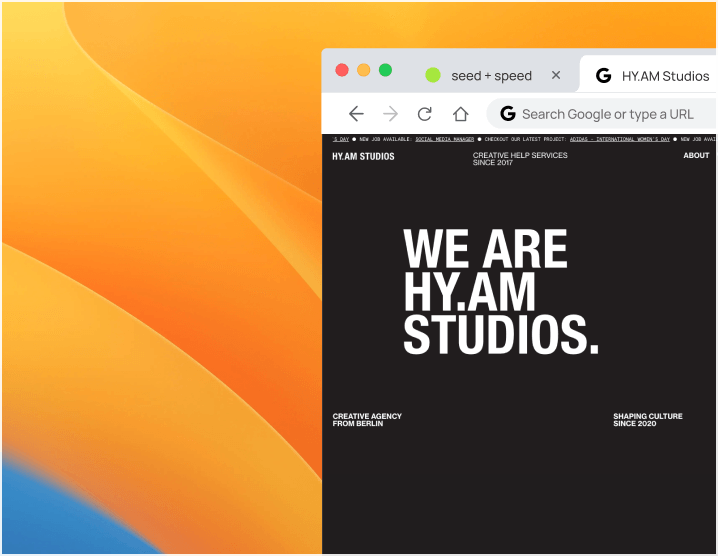The image size is (718, 556).
Task: Click the browser back arrow
Action: point(356,114)
